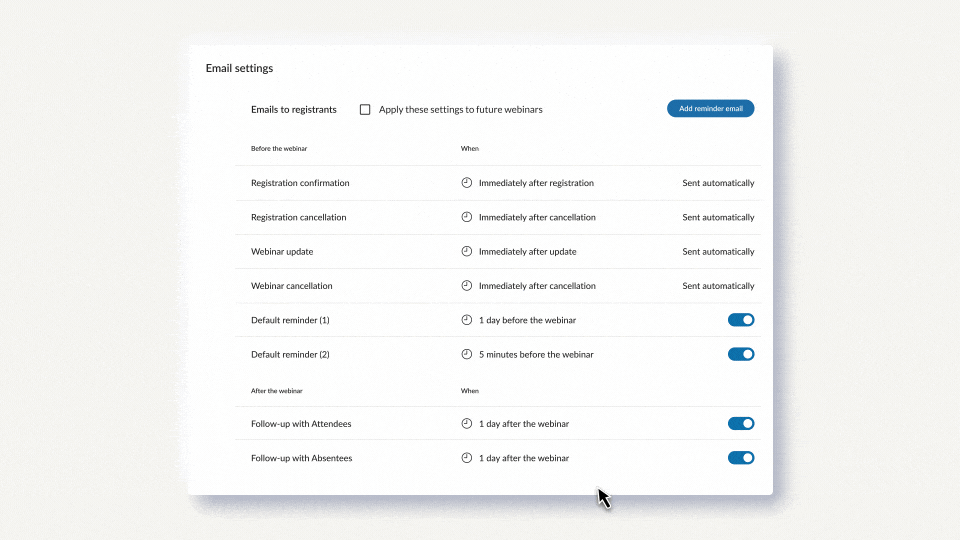The image size is (960, 540).
Task: Disable the Default reminder (1) toggle
Action: [740, 320]
